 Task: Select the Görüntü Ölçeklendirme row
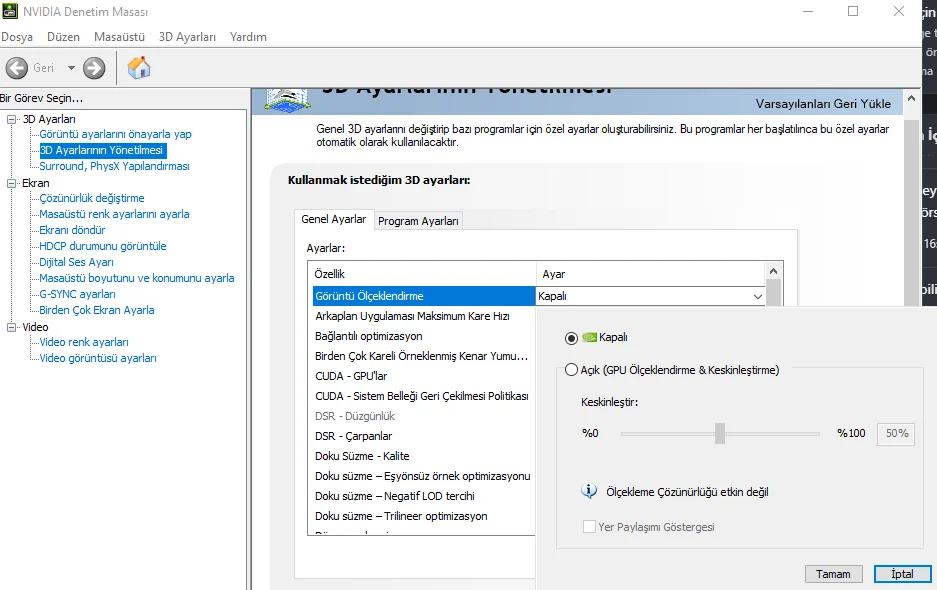(424, 296)
